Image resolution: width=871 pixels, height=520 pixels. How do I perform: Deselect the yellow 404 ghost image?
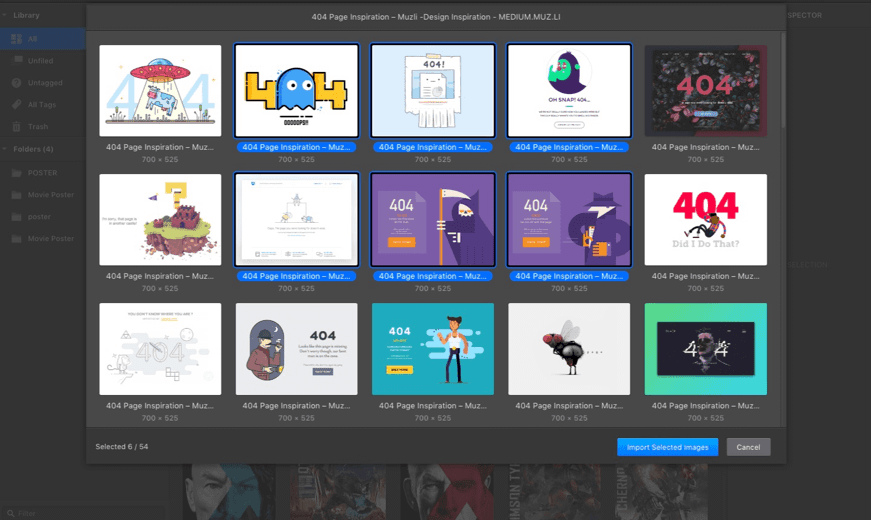(296, 90)
